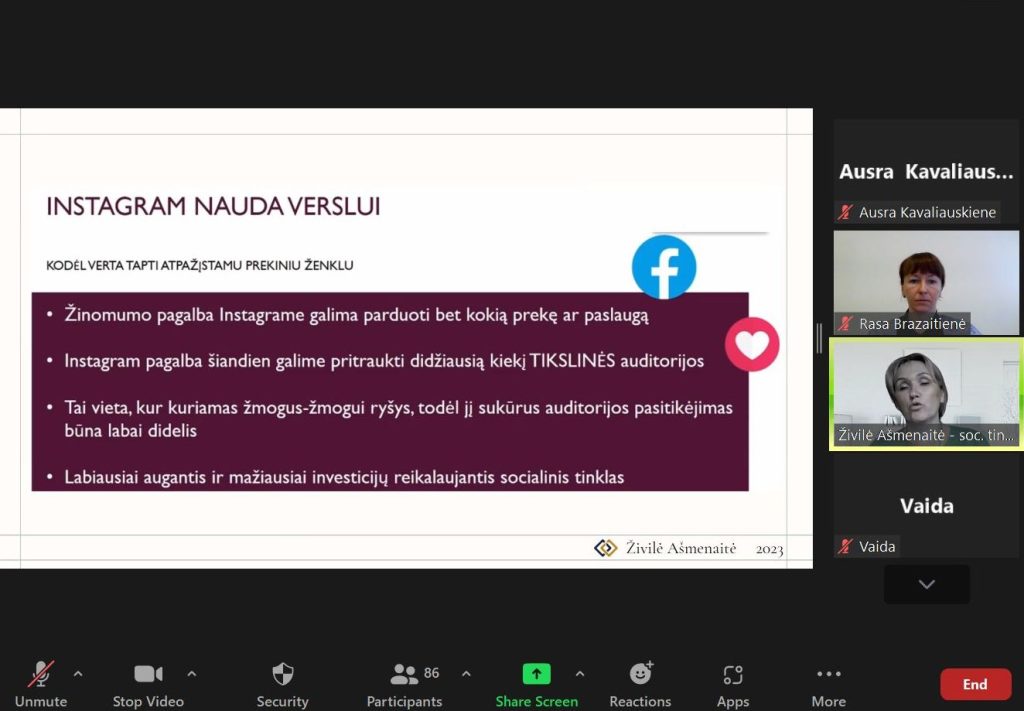Image resolution: width=1024 pixels, height=711 pixels.
Task: Expand arrow beside Participants button
Action: 466,673
